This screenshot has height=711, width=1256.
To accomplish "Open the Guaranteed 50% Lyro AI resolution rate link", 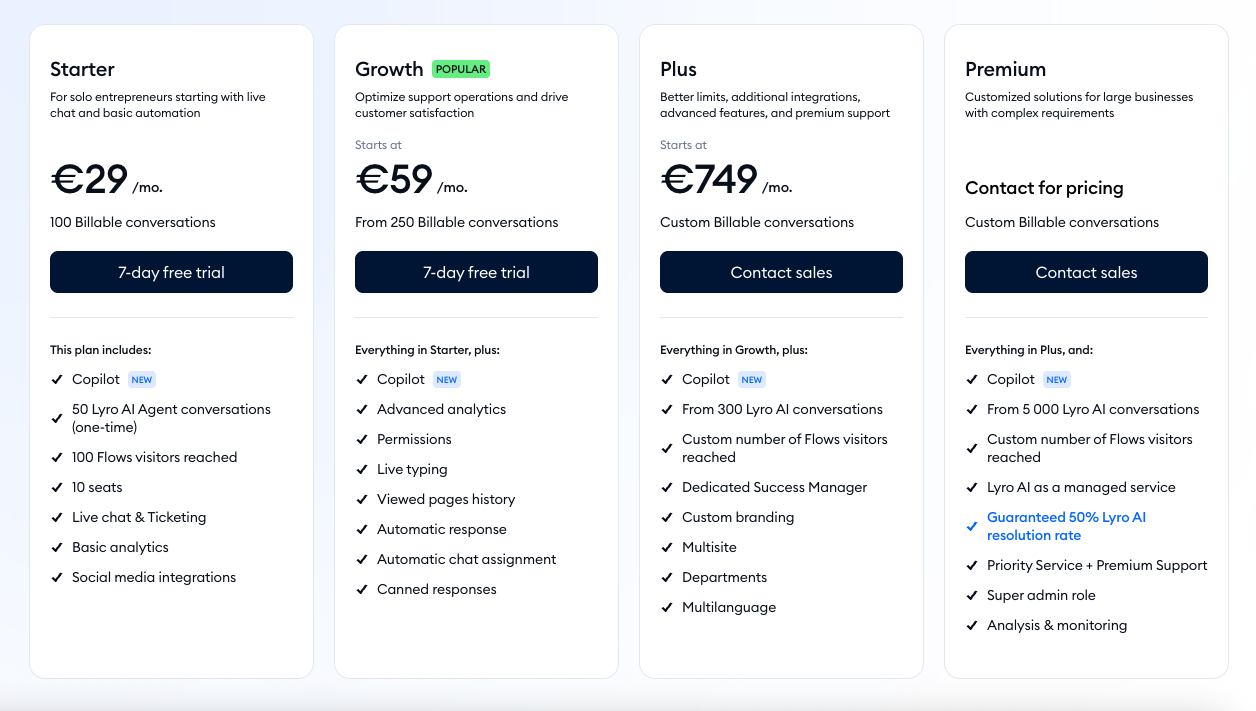I will pos(1066,526).
